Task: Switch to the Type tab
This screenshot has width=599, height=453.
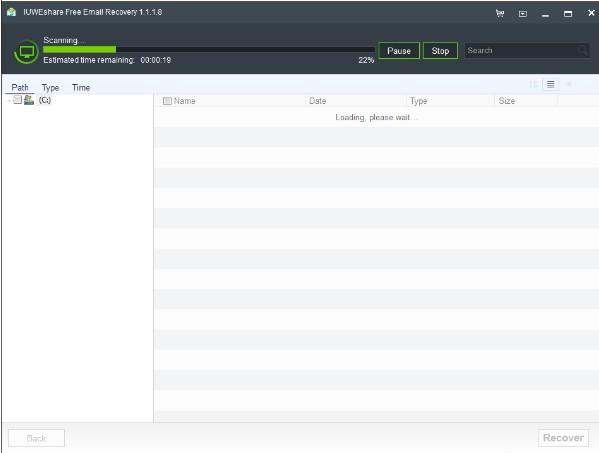Action: (50, 88)
